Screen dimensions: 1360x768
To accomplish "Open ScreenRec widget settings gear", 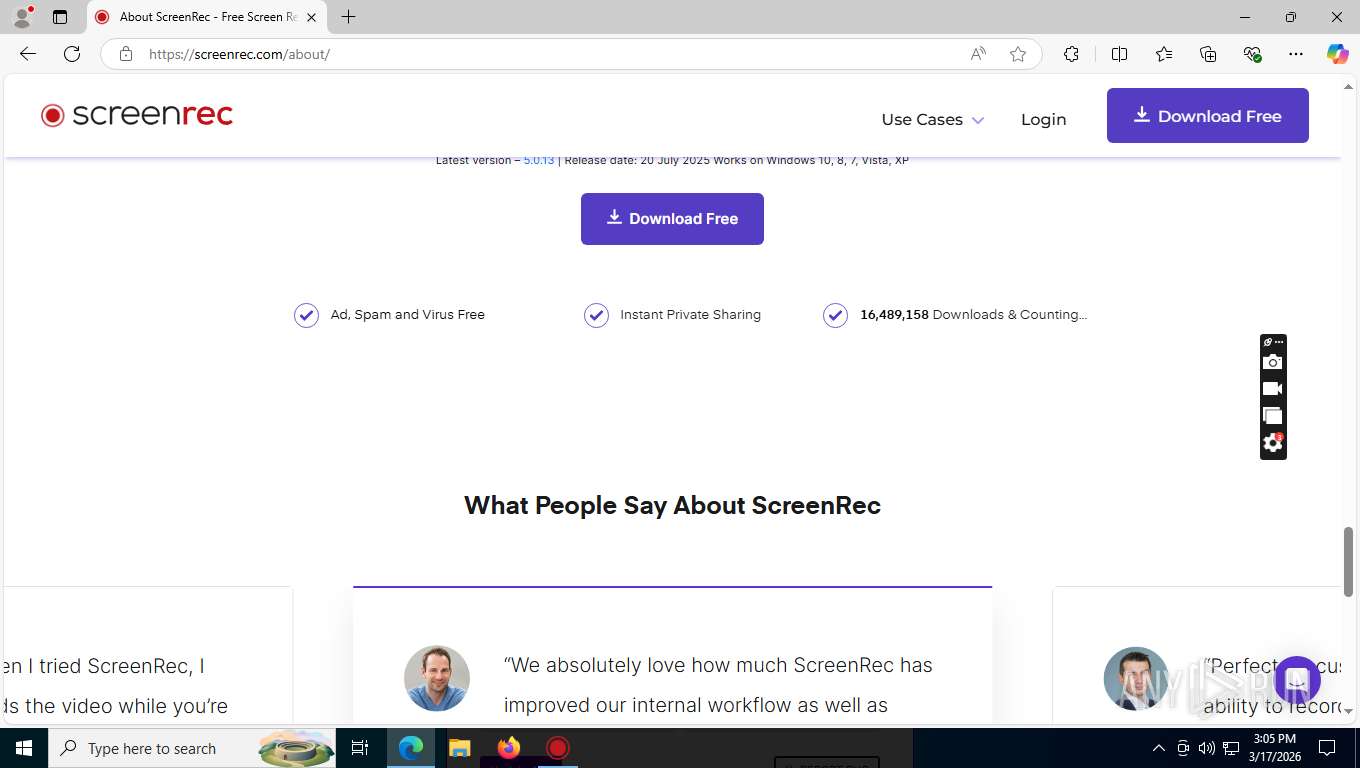I will point(1272,442).
